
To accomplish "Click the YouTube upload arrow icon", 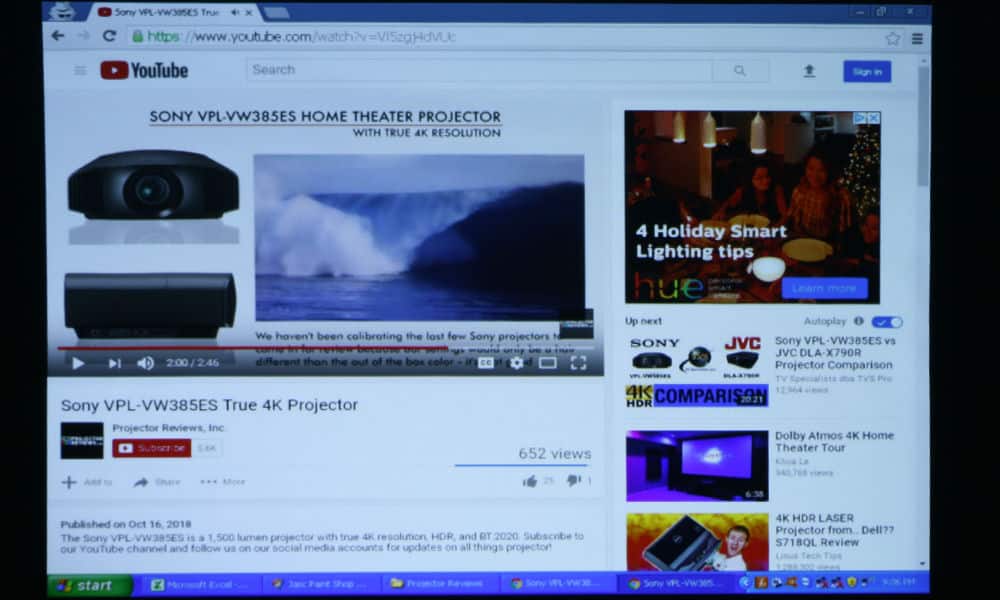I will [x=809, y=71].
